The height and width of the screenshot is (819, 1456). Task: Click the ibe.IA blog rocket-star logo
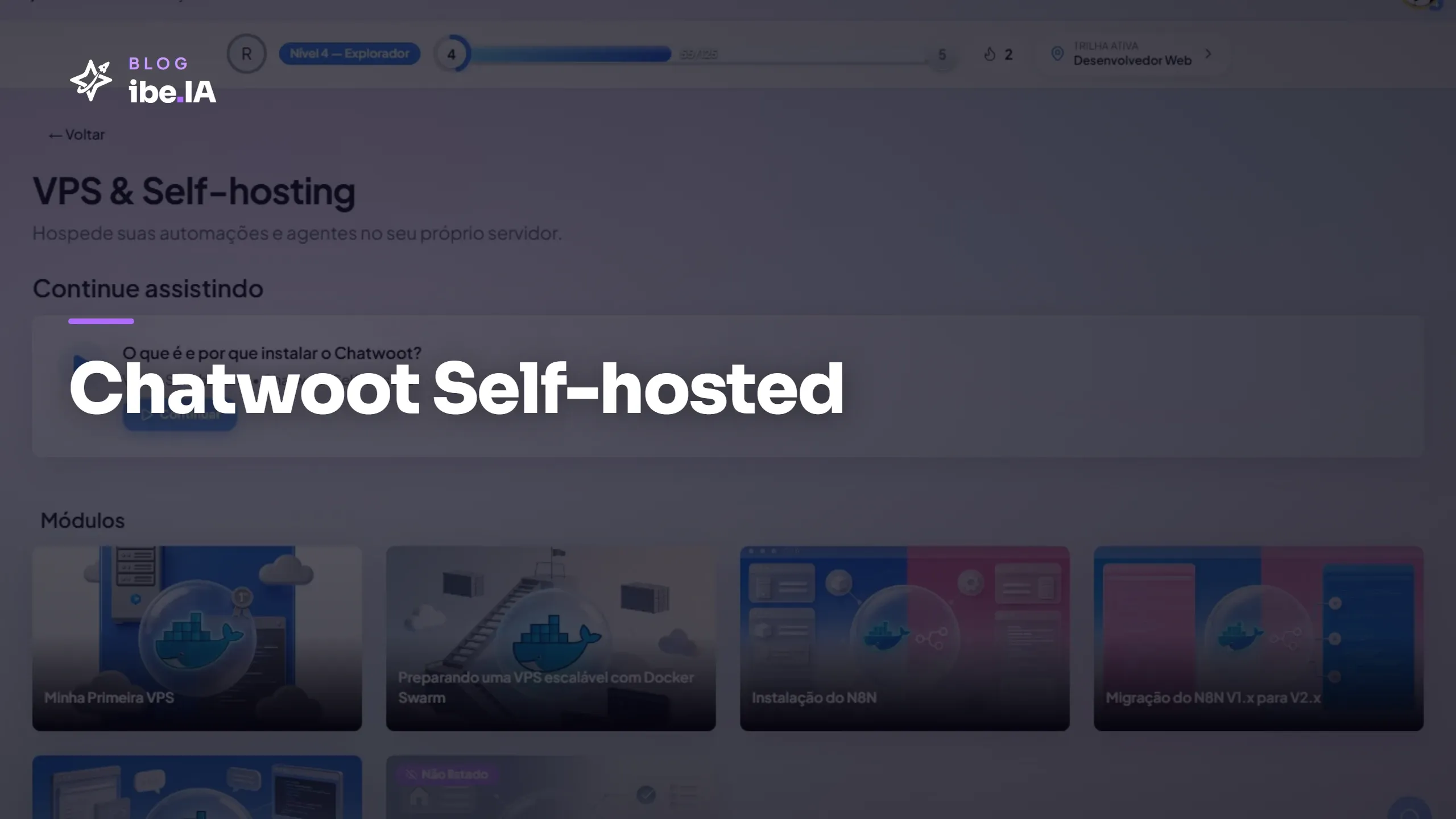point(91,81)
